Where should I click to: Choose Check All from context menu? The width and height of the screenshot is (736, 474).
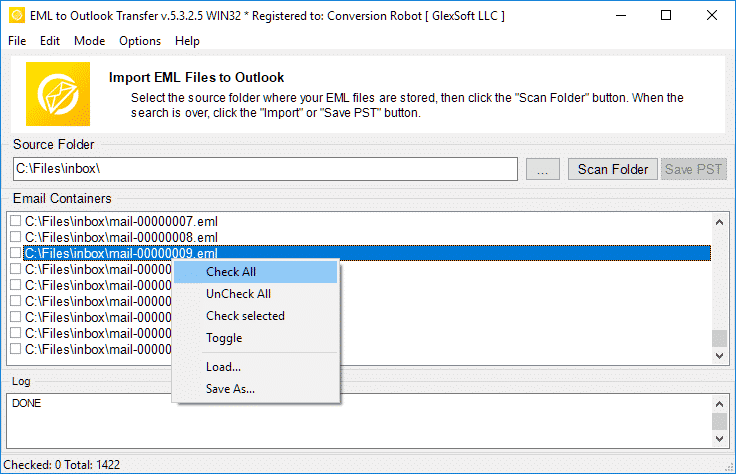pyautogui.click(x=255, y=272)
